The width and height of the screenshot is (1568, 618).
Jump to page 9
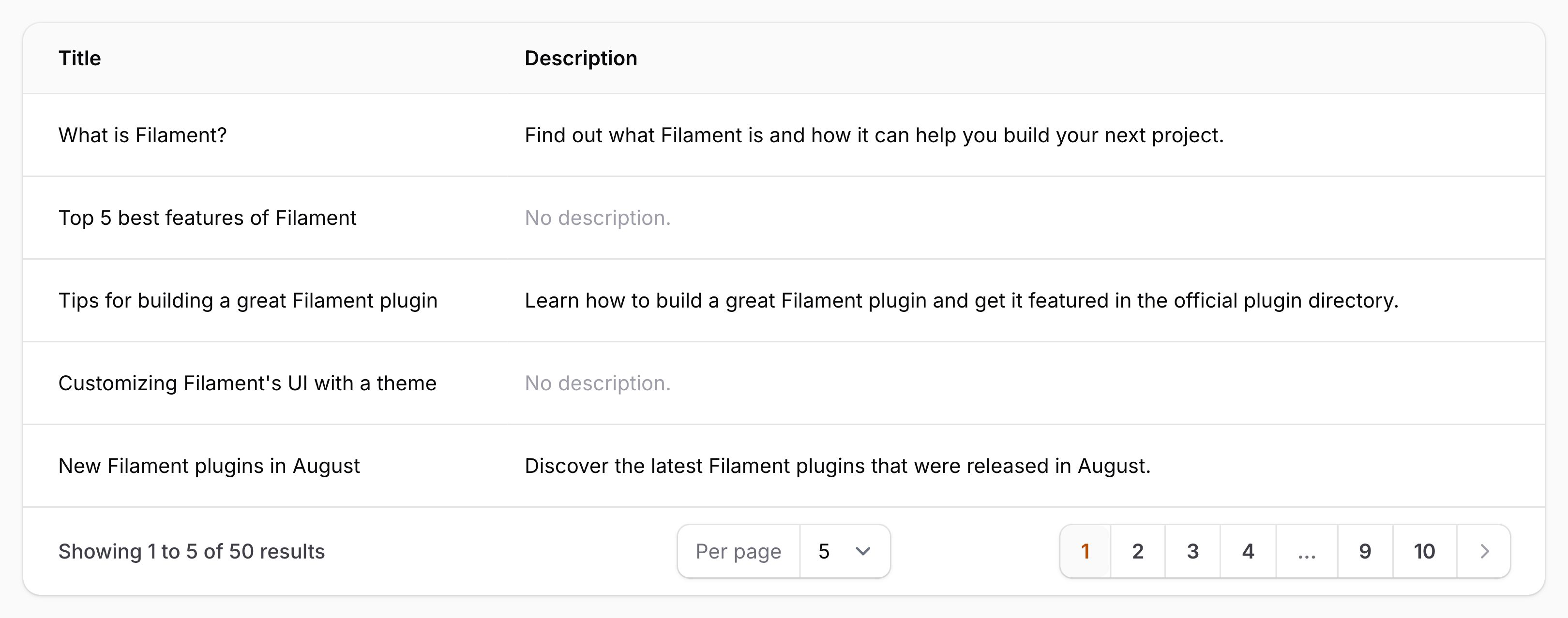coord(1365,551)
